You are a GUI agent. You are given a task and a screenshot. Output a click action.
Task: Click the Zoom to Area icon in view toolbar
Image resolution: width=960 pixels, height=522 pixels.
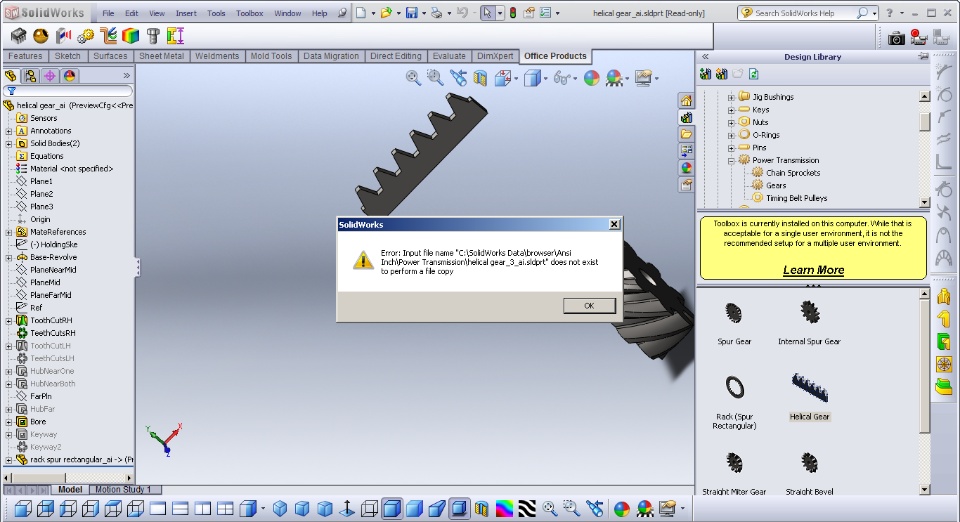[435, 78]
